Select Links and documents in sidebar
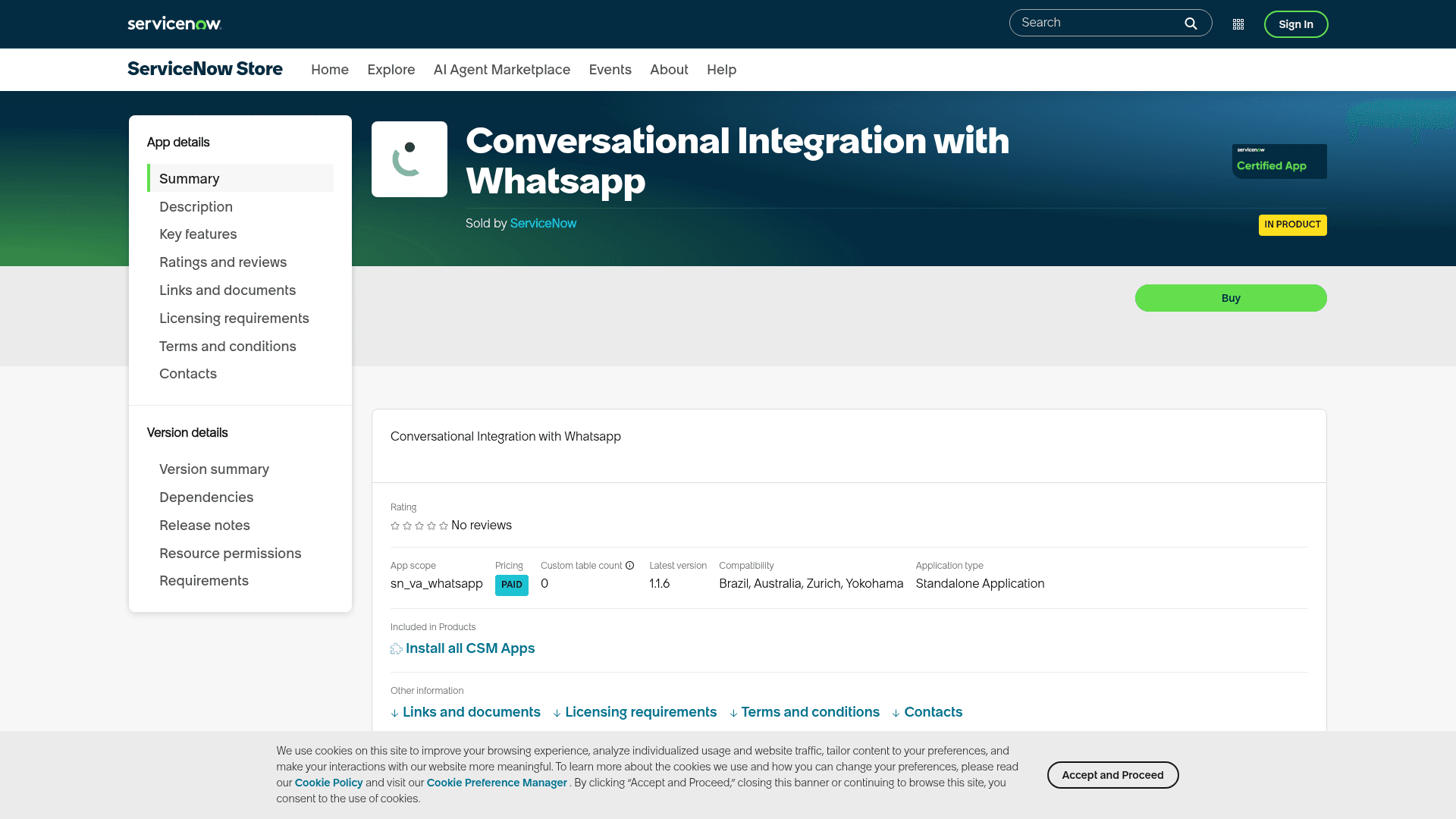 227,290
